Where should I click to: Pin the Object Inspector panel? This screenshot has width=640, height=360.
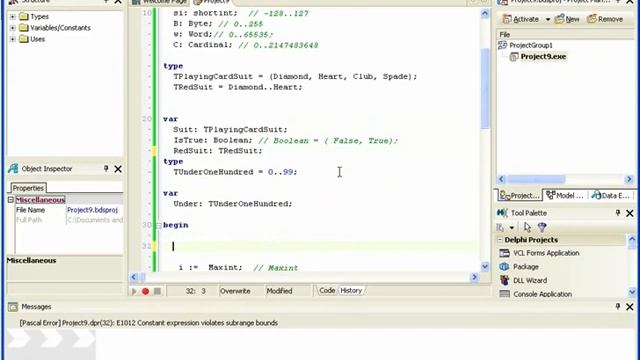[x=106, y=169]
